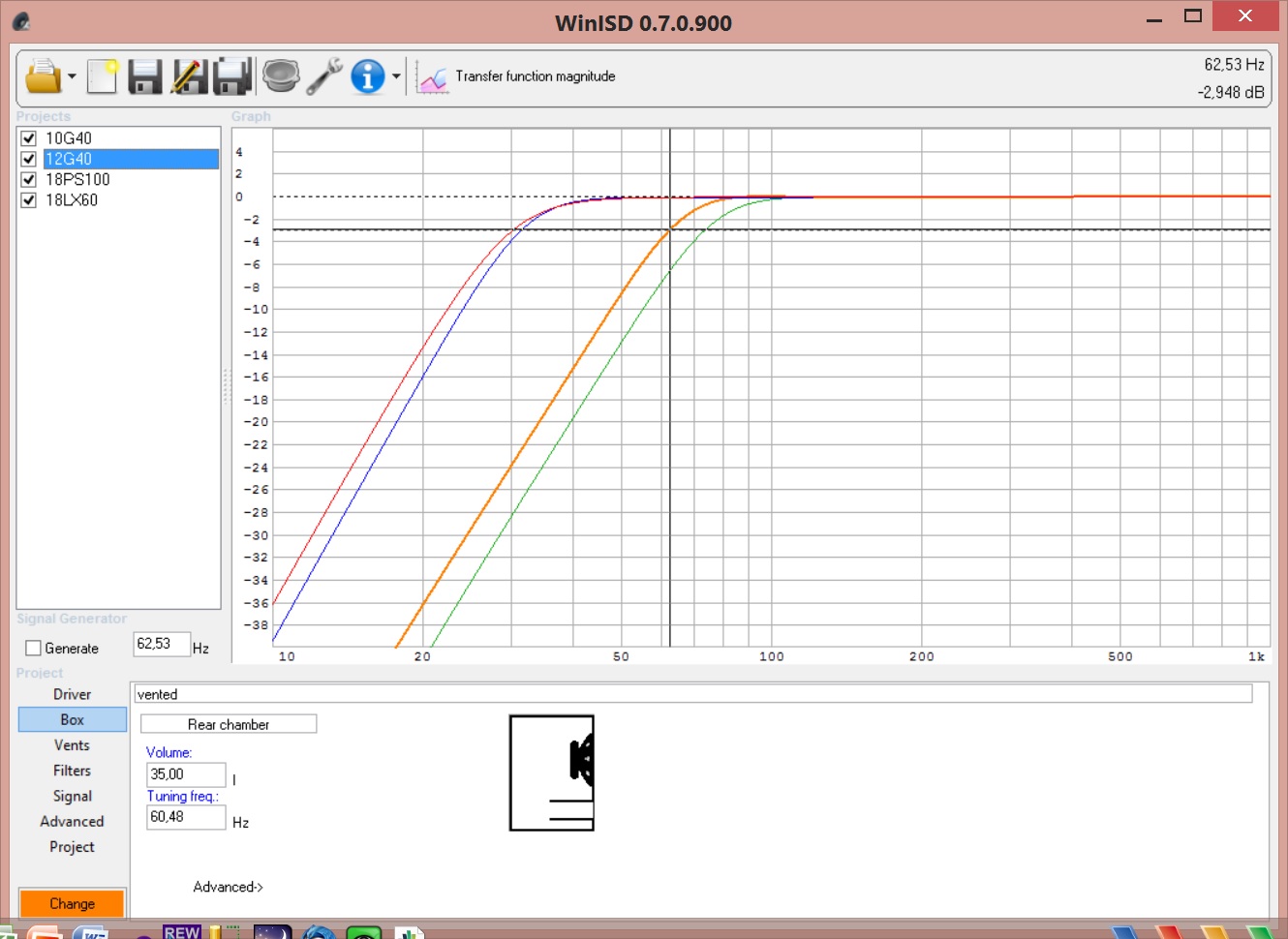1288x939 pixels.
Task: Click the blue info icon
Action: (x=368, y=76)
